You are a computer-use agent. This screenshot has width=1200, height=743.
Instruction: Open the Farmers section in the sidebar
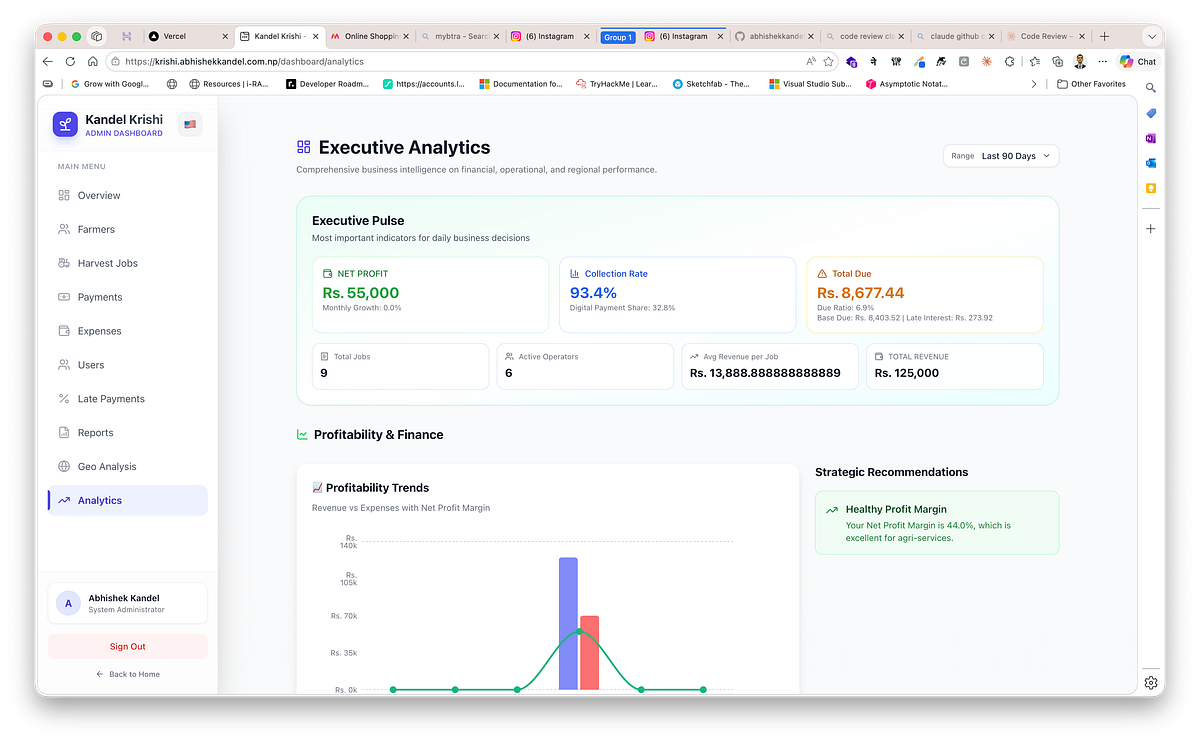[x=127, y=229]
